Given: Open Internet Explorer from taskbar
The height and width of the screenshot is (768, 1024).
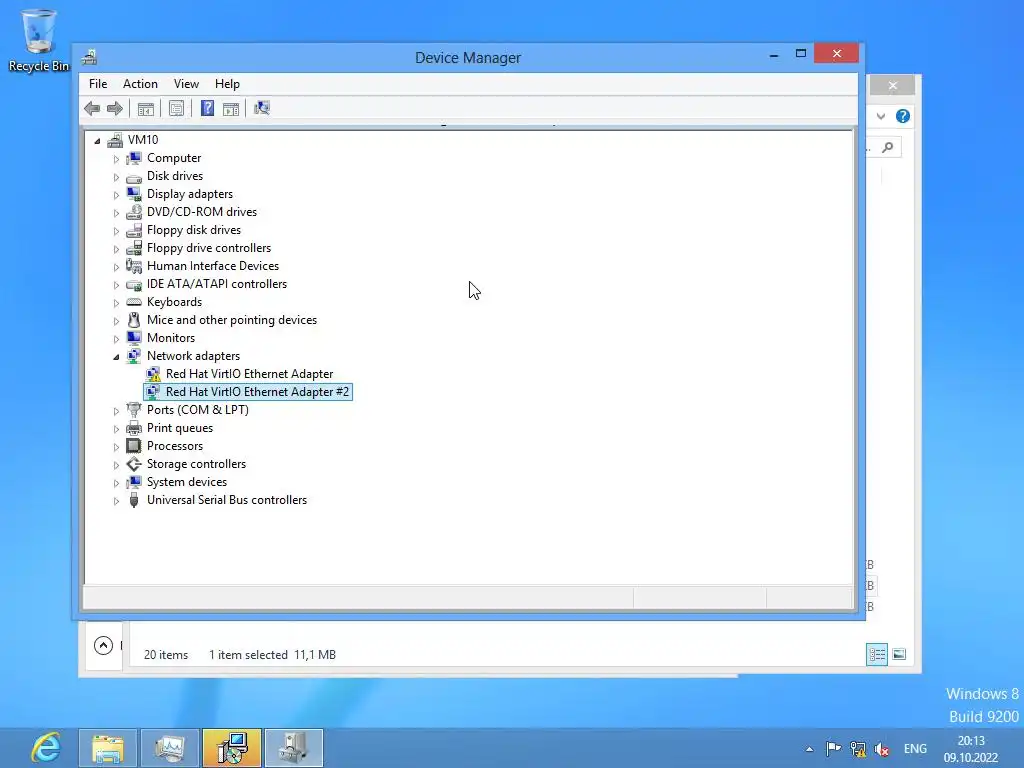Looking at the screenshot, I should tap(46, 748).
